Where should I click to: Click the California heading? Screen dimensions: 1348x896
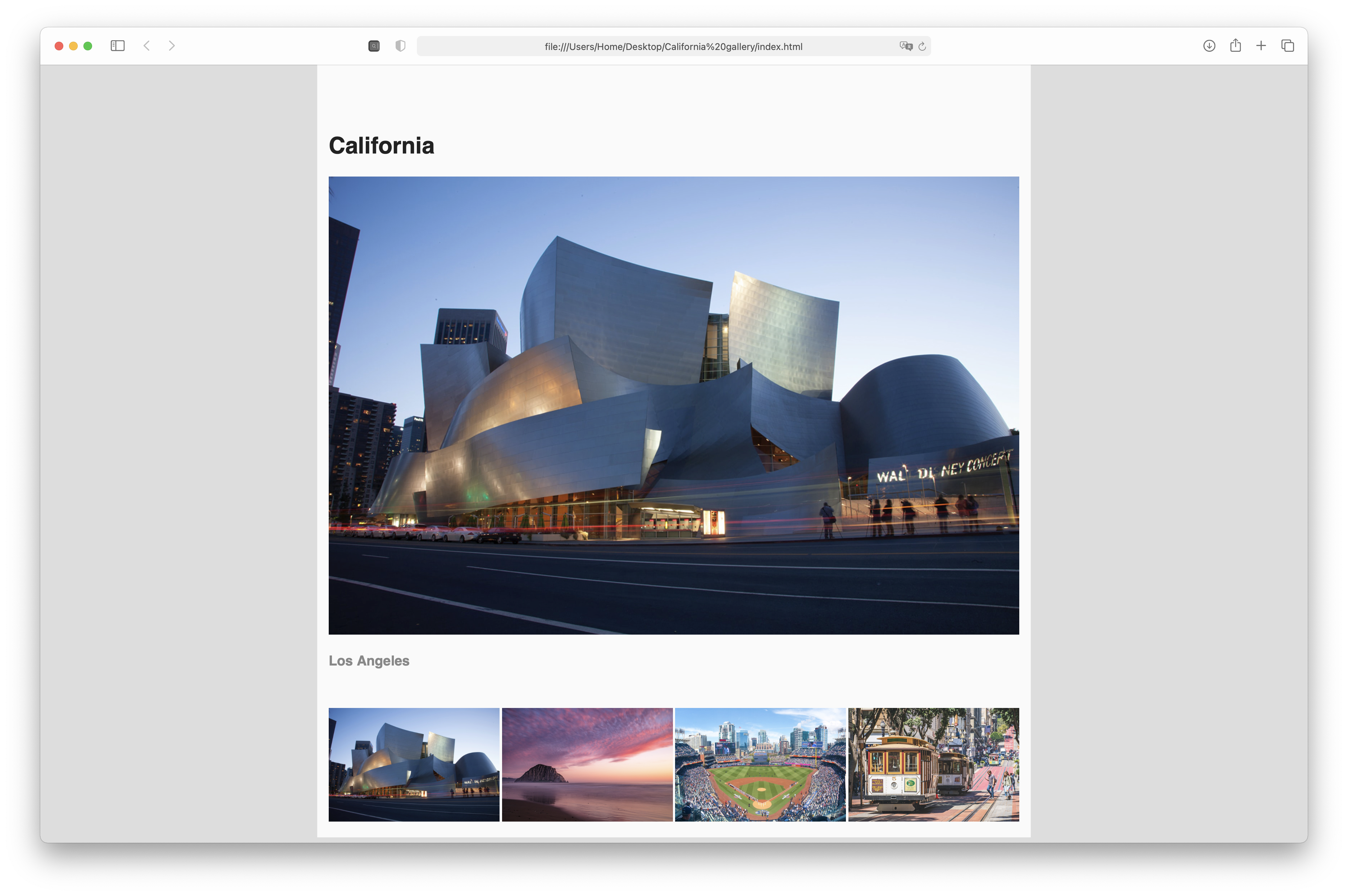click(x=381, y=146)
